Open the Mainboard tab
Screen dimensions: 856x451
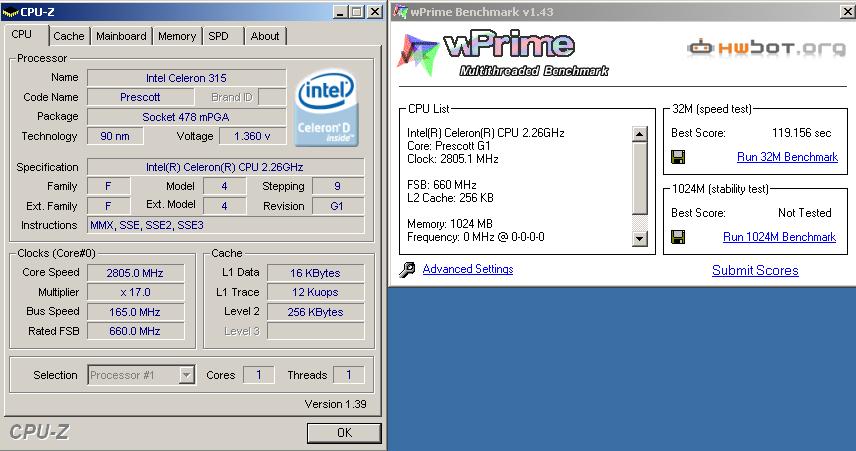click(121, 36)
